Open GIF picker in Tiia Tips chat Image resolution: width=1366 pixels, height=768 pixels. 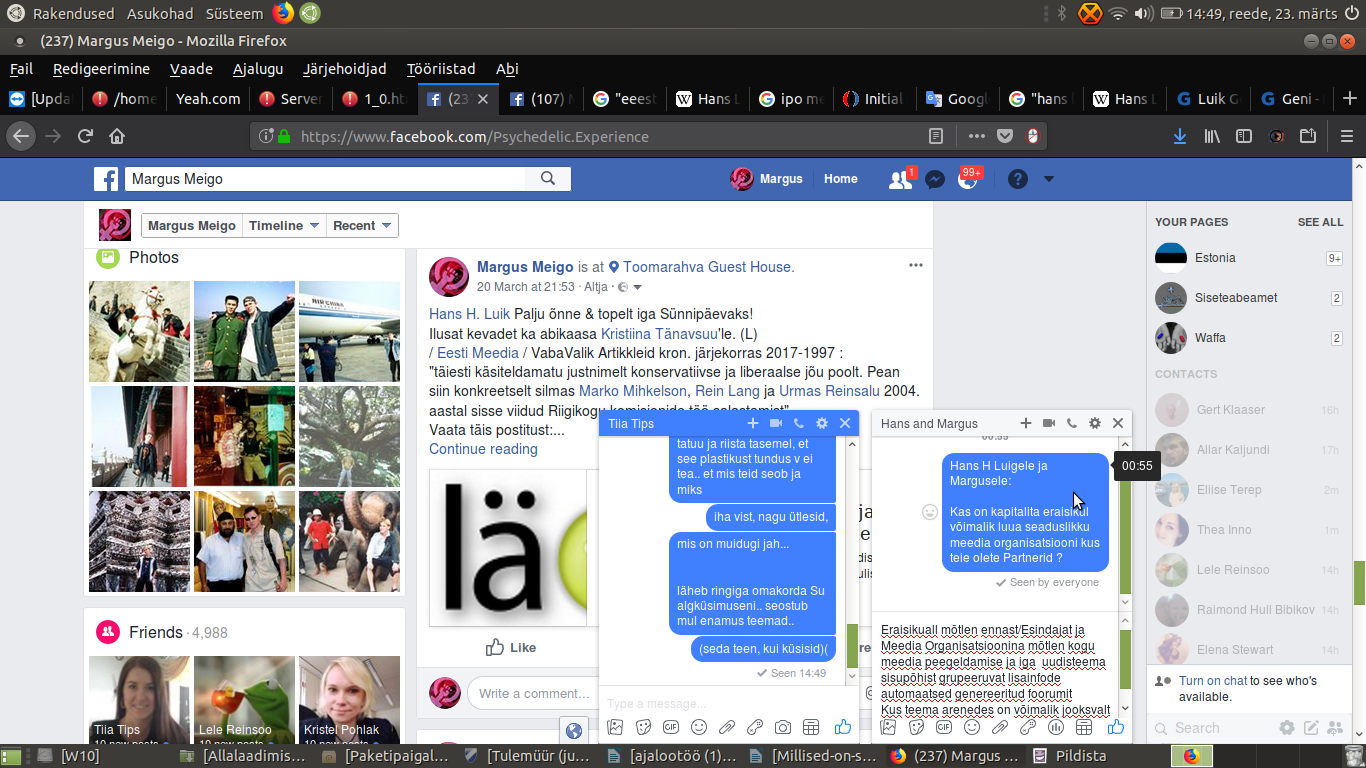pyautogui.click(x=672, y=727)
